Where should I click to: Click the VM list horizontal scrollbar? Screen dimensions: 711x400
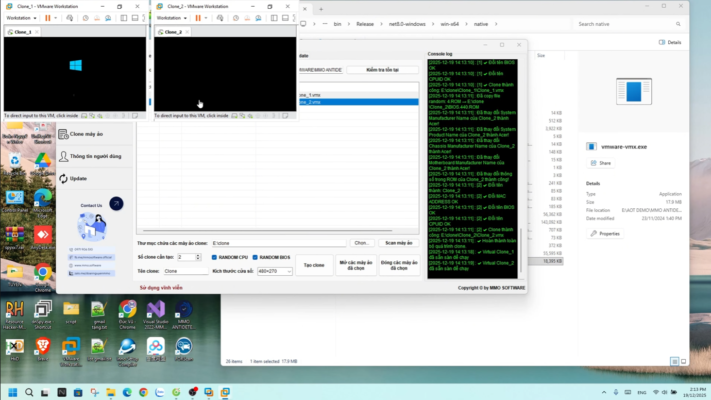pos(268,231)
